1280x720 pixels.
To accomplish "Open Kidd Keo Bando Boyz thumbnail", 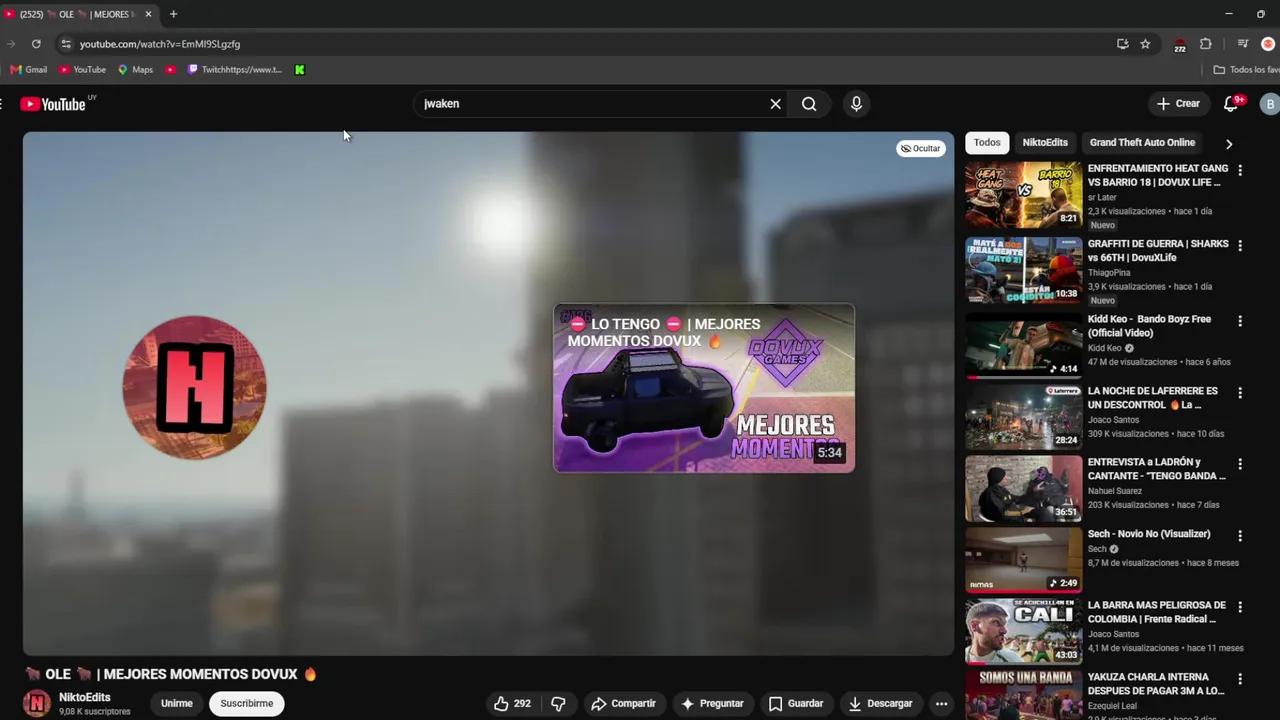I will [1023, 346].
